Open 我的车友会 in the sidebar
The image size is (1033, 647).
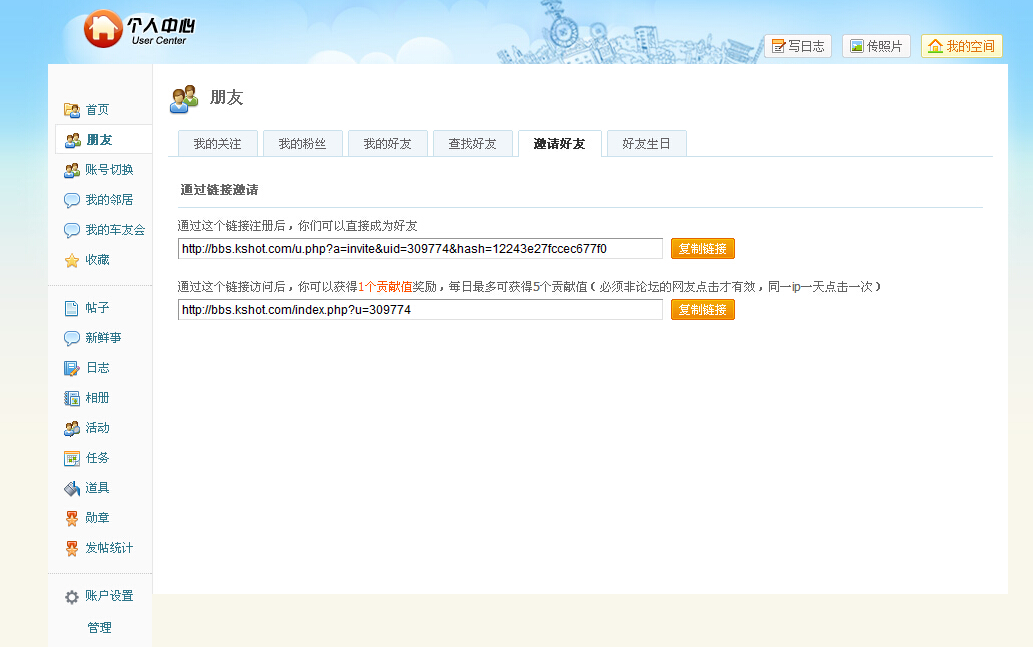tap(115, 230)
